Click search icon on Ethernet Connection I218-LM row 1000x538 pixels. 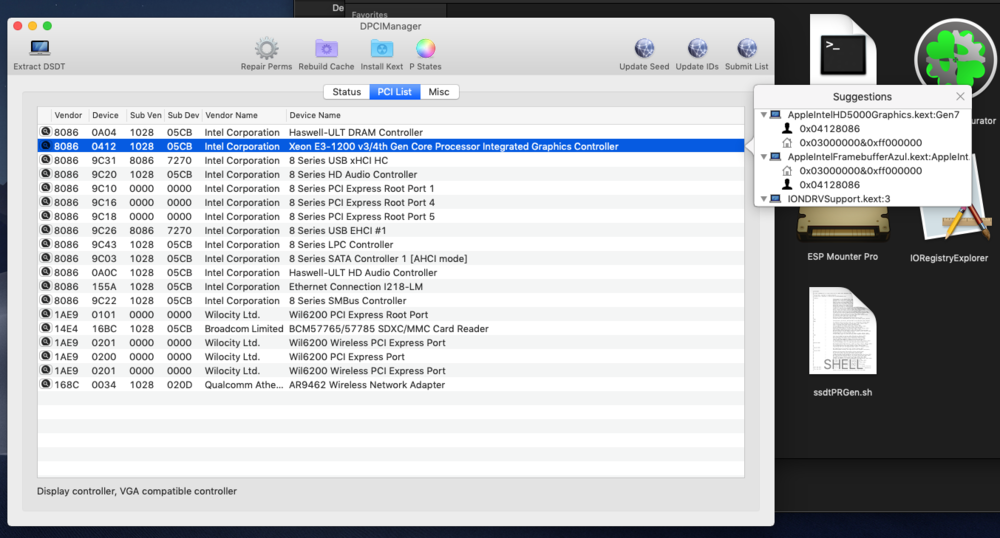click(45, 286)
